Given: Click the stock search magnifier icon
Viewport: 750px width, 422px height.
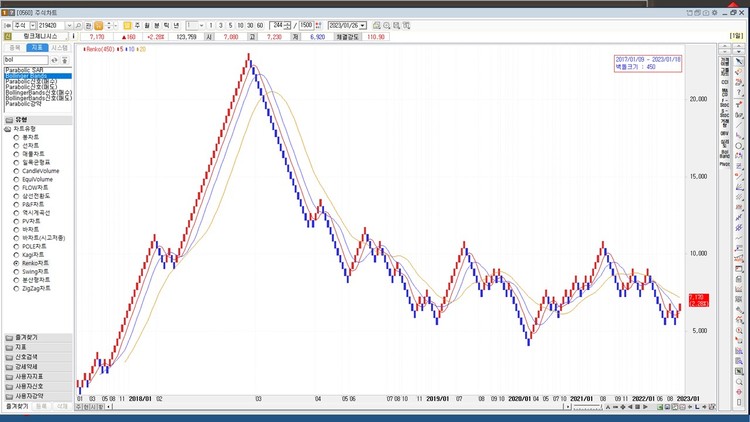Looking at the screenshot, I should click(x=78, y=25).
